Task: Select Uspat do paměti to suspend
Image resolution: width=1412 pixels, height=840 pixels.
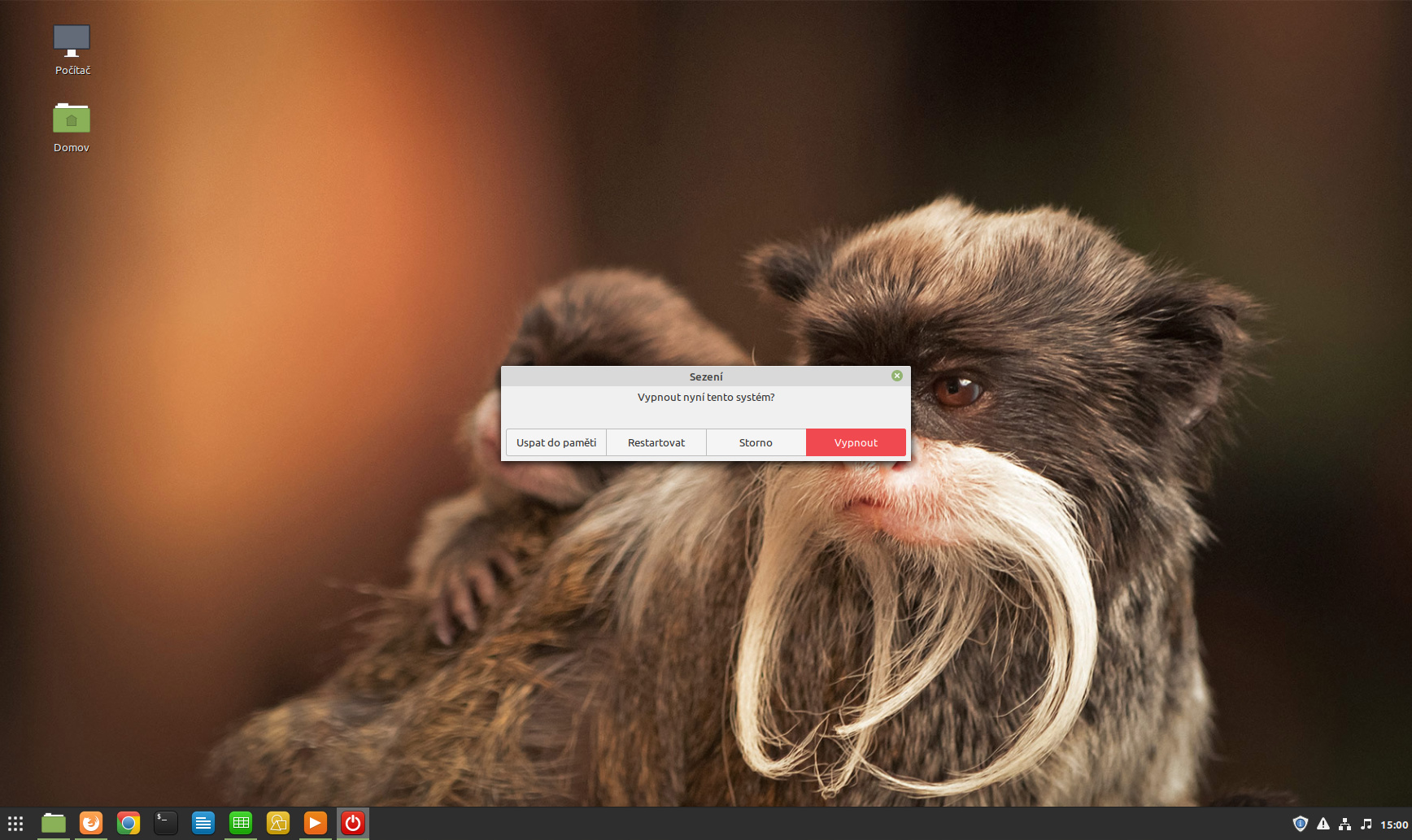Action: [556, 442]
